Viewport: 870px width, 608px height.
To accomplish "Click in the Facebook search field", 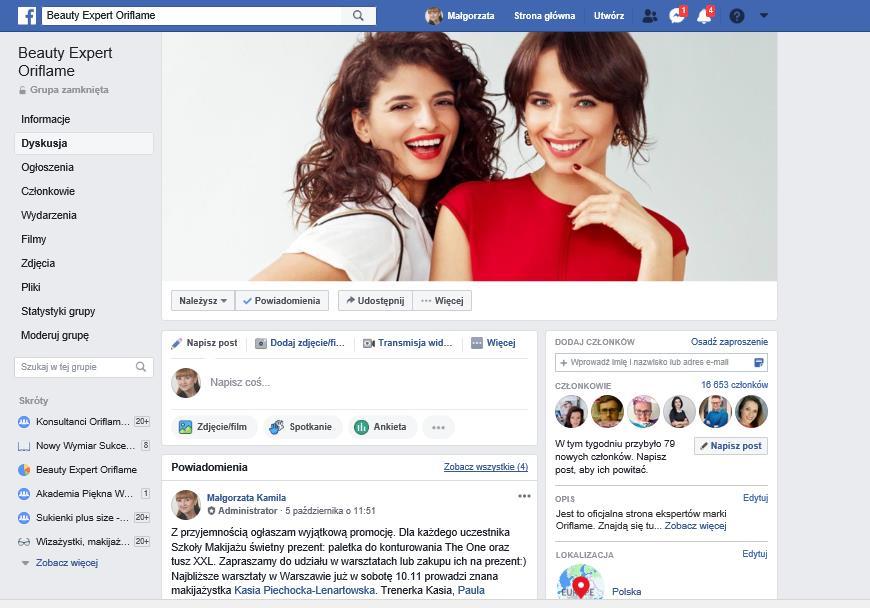I will point(192,16).
